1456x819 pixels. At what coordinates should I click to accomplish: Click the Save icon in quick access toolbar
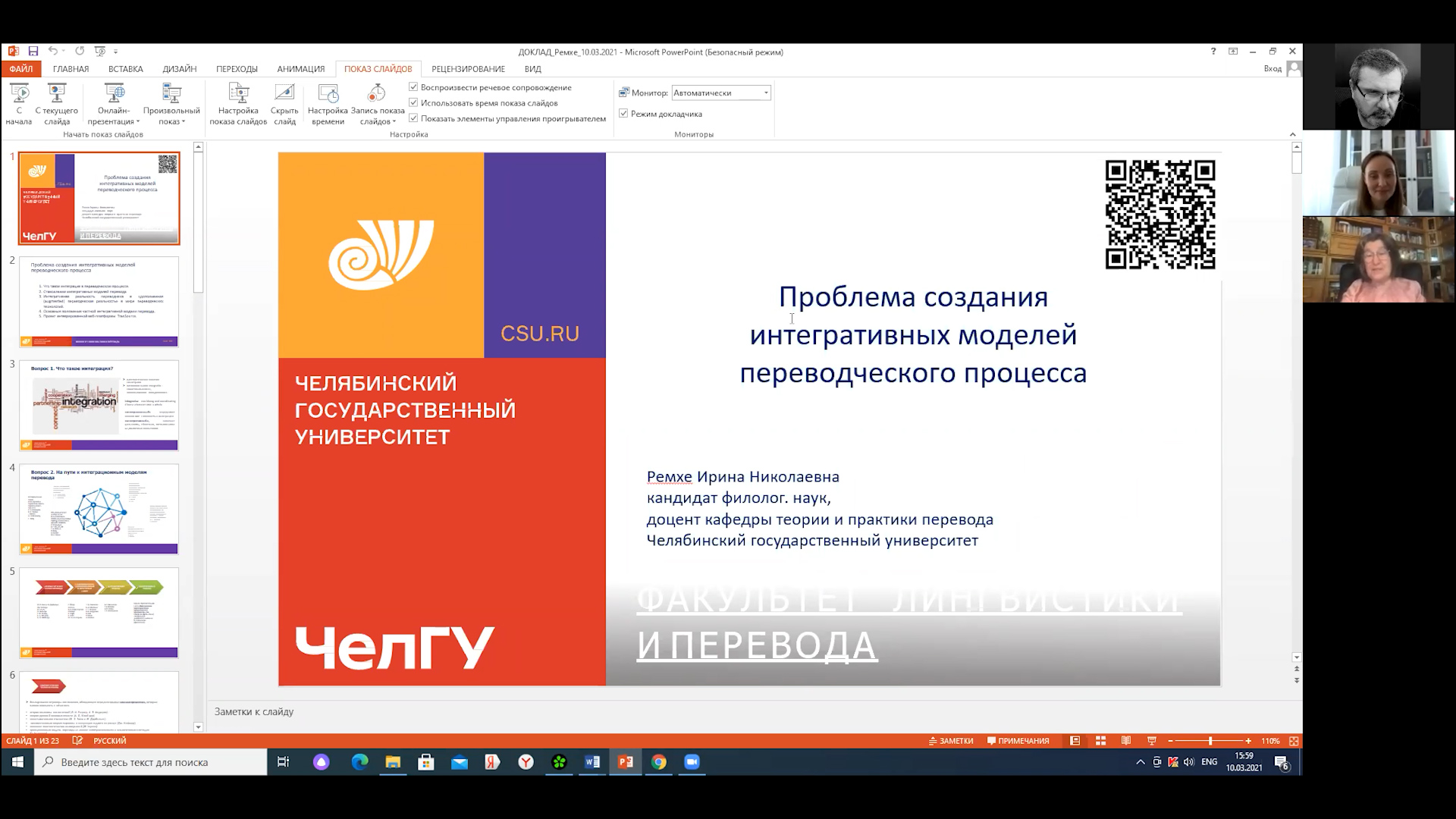(x=33, y=52)
